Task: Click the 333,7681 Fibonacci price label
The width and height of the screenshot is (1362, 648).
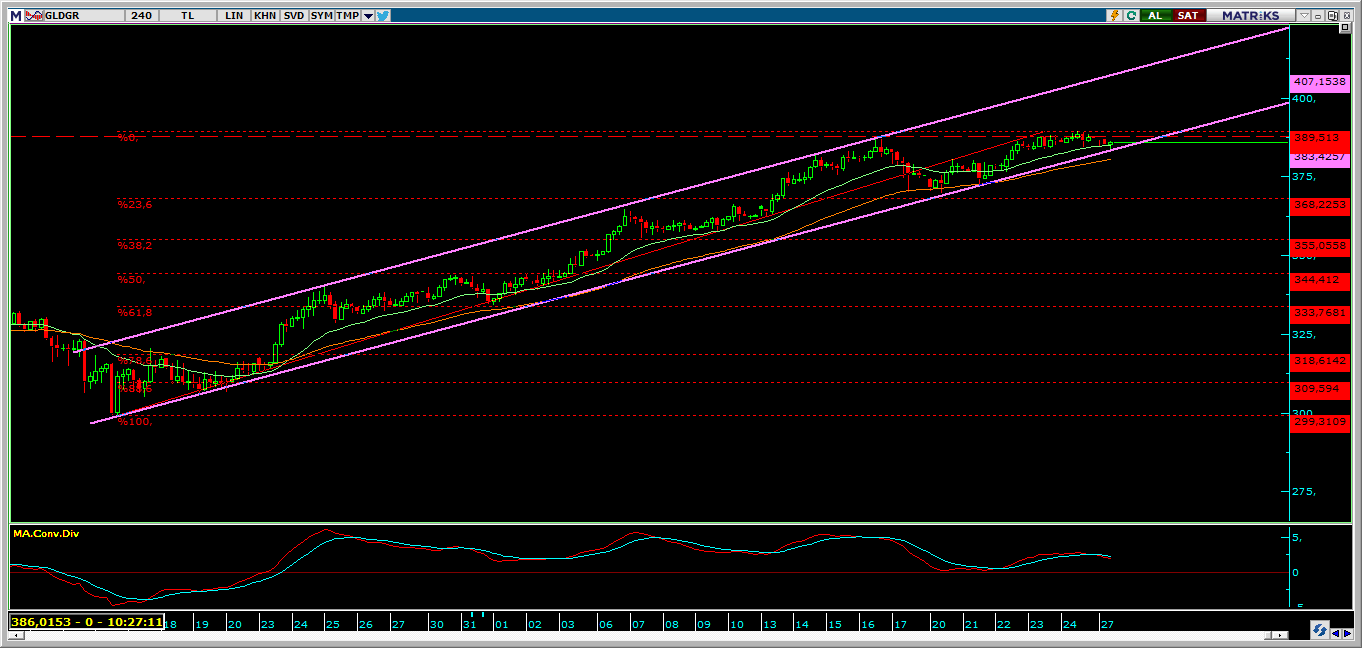Action: pos(1320,313)
